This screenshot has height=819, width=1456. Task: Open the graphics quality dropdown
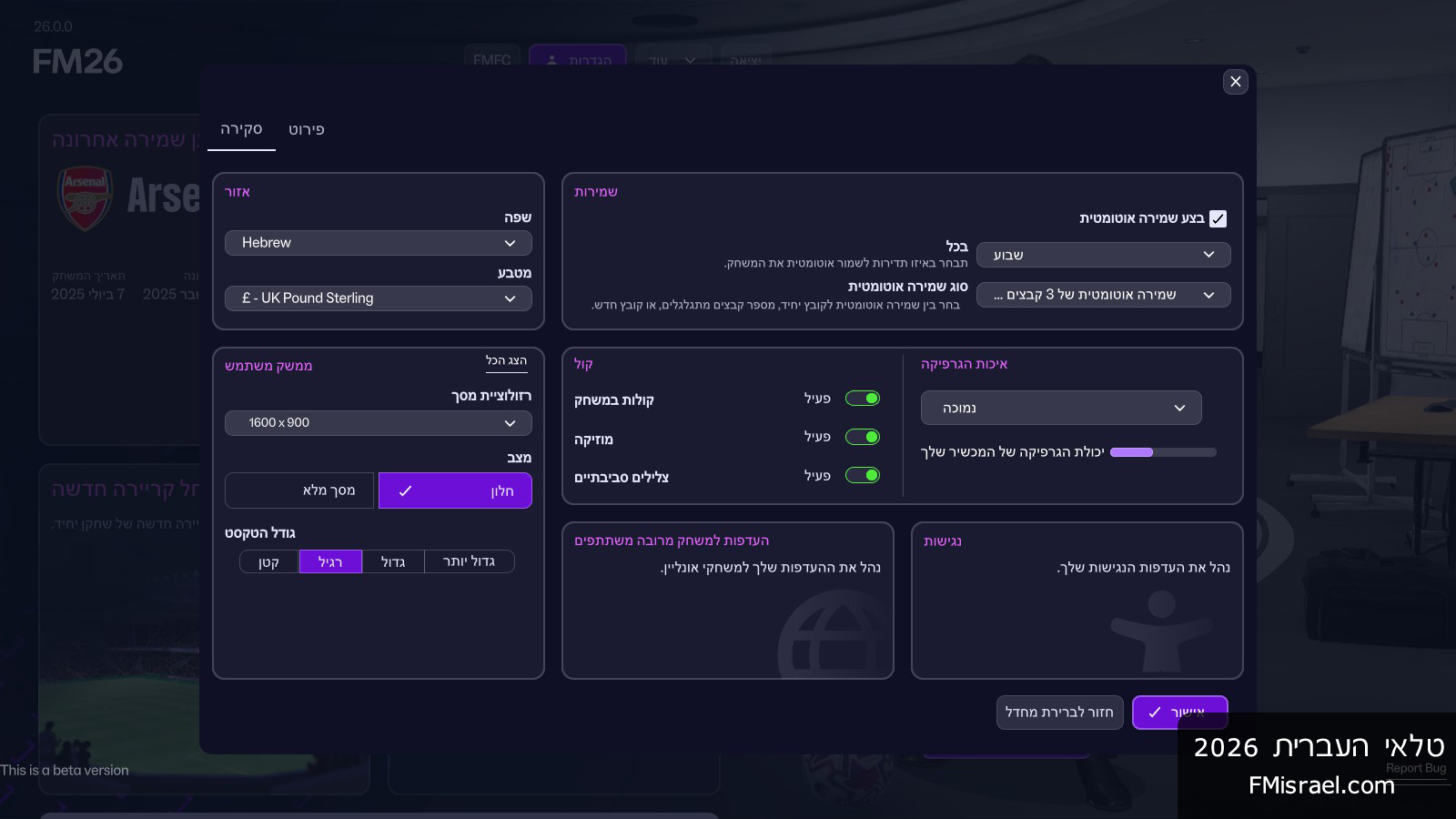tap(1060, 408)
